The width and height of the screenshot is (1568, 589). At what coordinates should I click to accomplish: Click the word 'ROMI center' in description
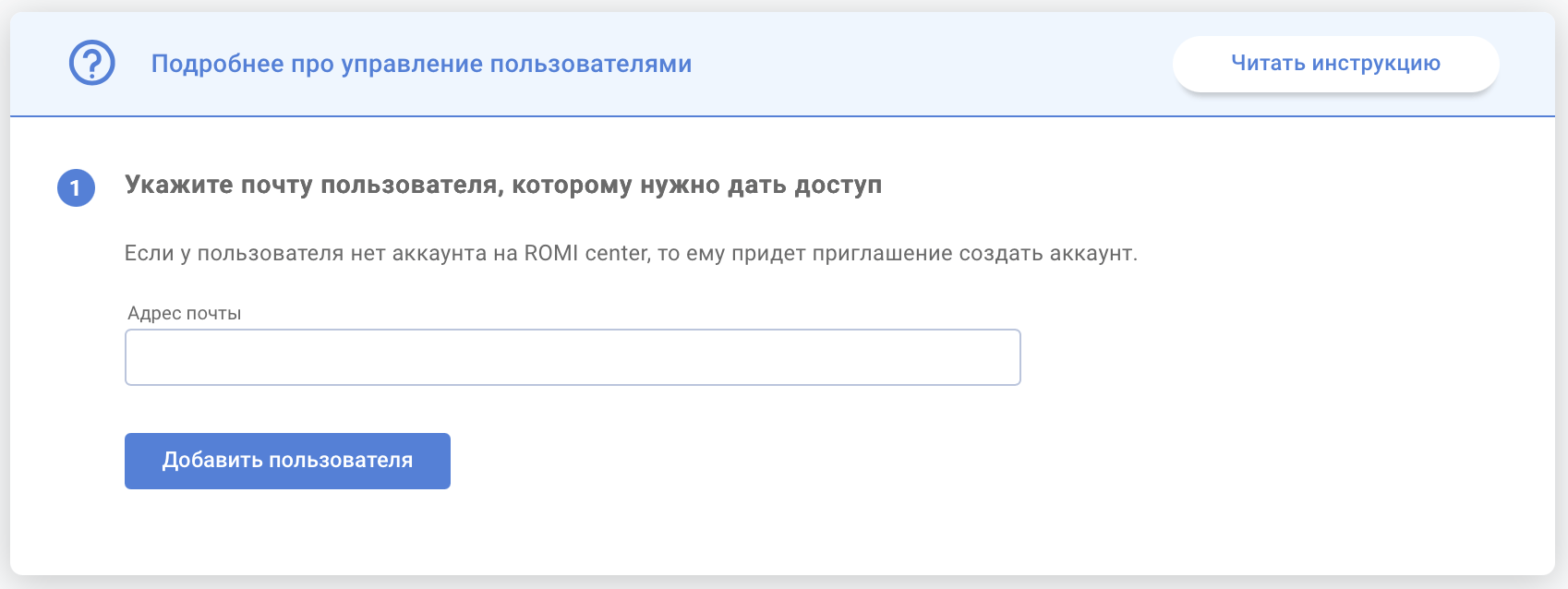(x=585, y=253)
